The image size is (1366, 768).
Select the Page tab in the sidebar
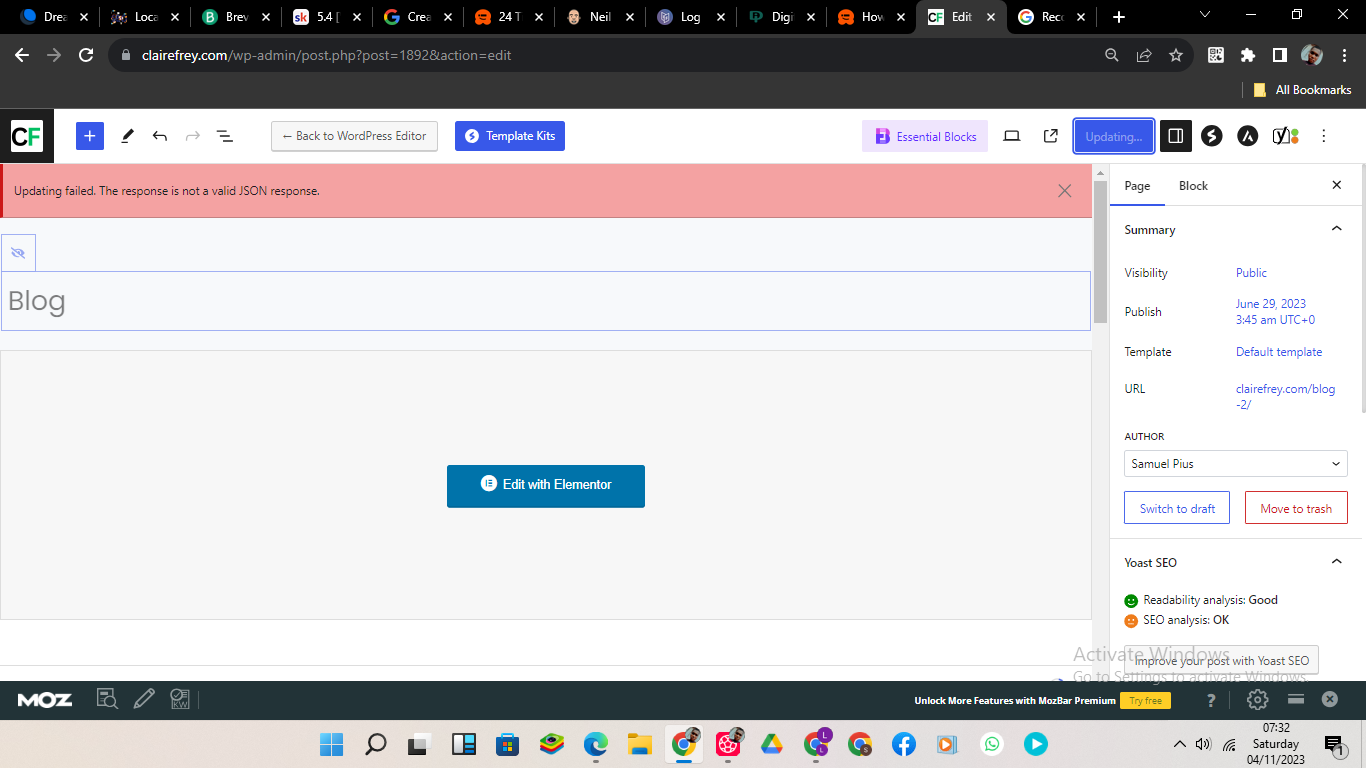coord(1137,185)
